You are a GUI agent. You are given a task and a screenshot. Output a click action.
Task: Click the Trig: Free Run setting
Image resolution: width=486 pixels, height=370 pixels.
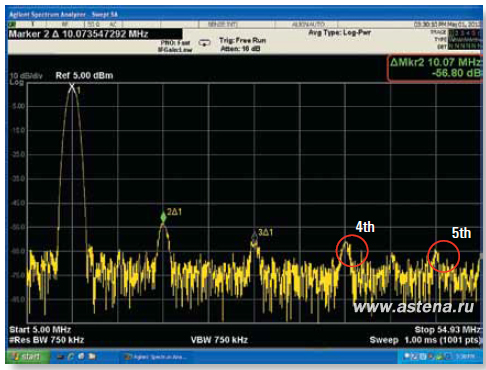click(x=243, y=40)
